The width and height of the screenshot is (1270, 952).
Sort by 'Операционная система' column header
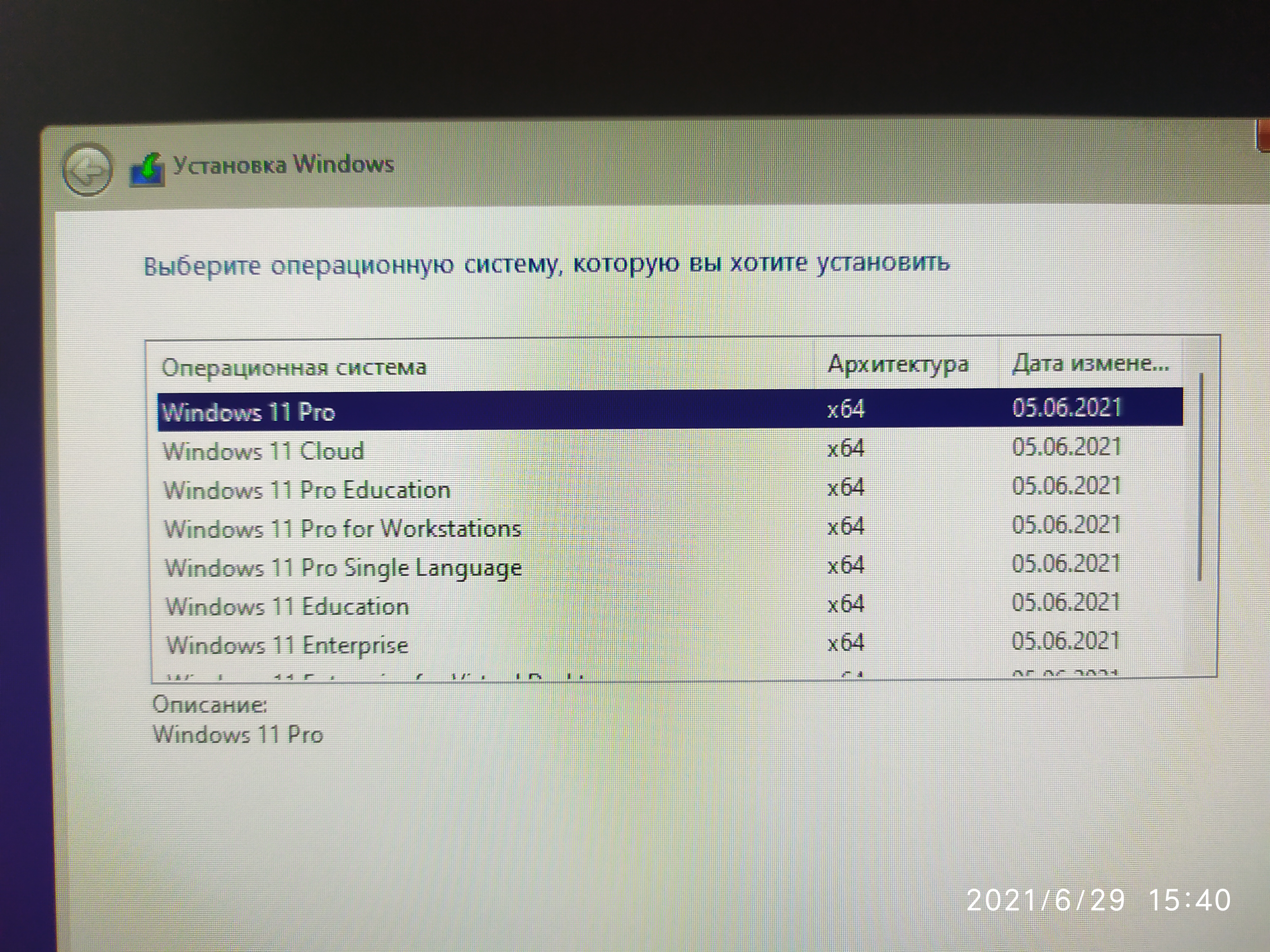click(294, 367)
